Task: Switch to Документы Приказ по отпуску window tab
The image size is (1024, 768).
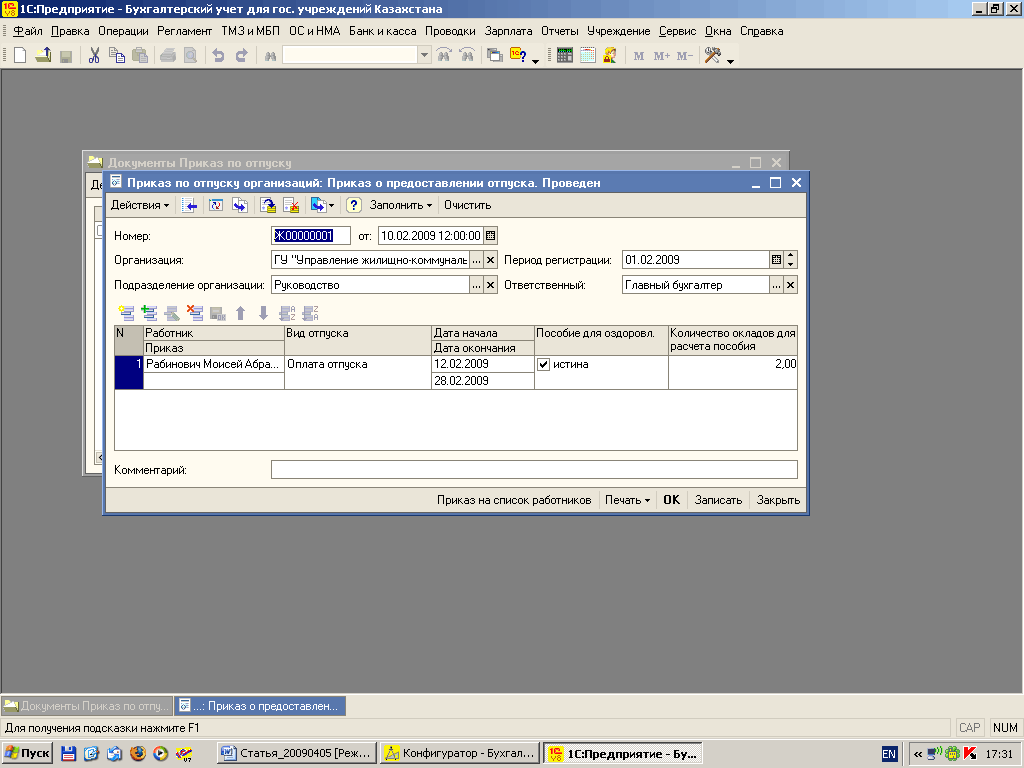Action: 87,706
